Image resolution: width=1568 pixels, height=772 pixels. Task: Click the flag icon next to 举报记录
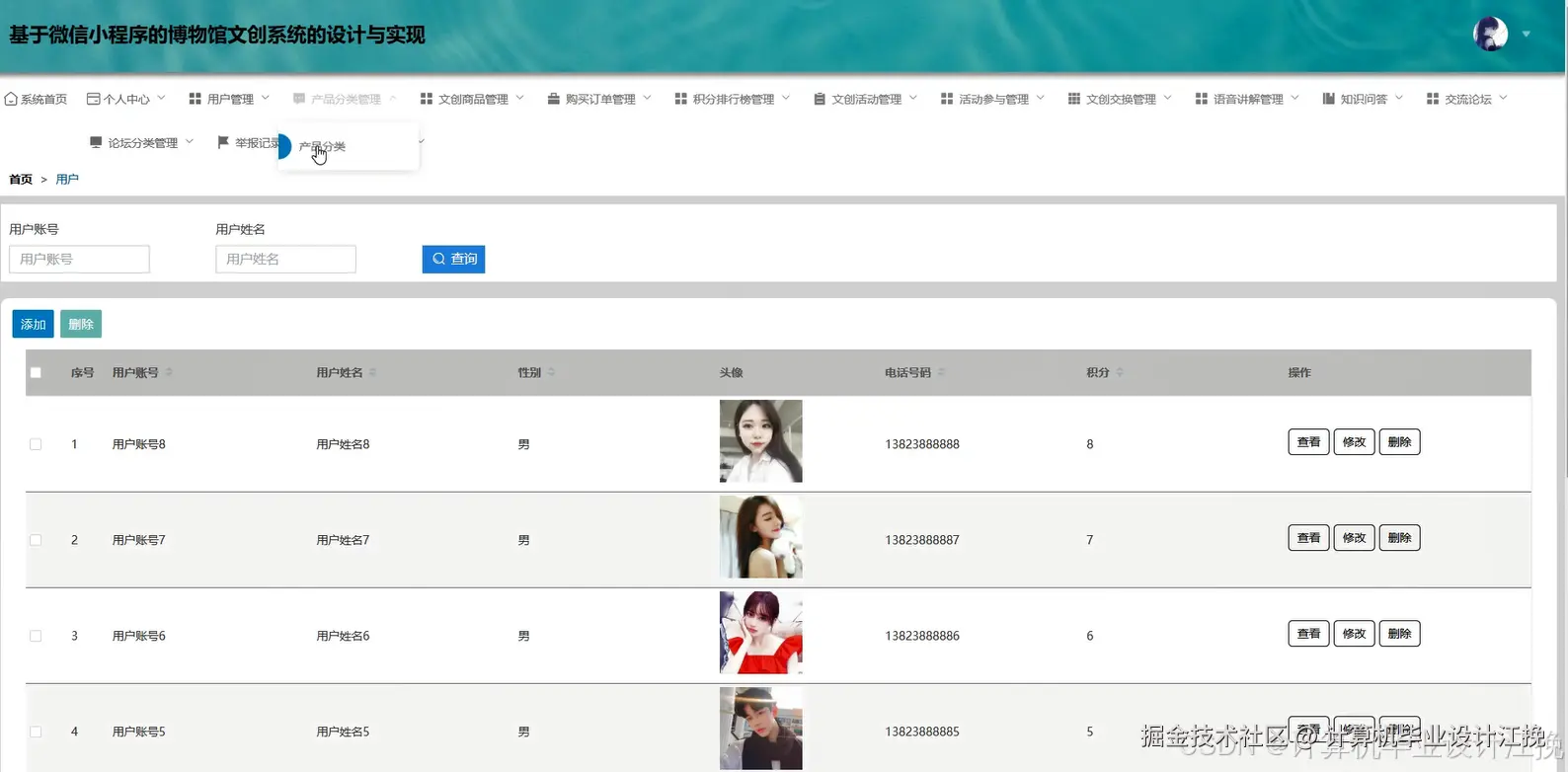pos(223,142)
